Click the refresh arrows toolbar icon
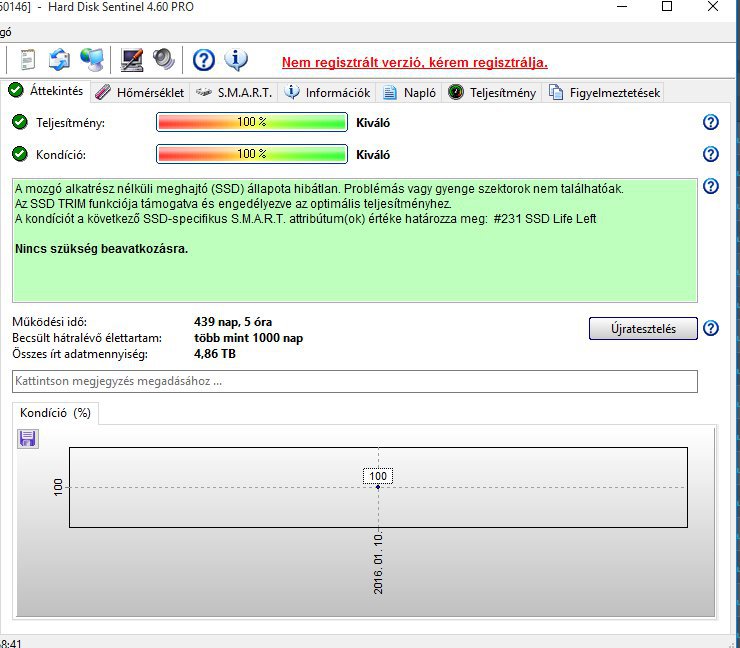Viewport: 740px width, 648px height. click(59, 60)
